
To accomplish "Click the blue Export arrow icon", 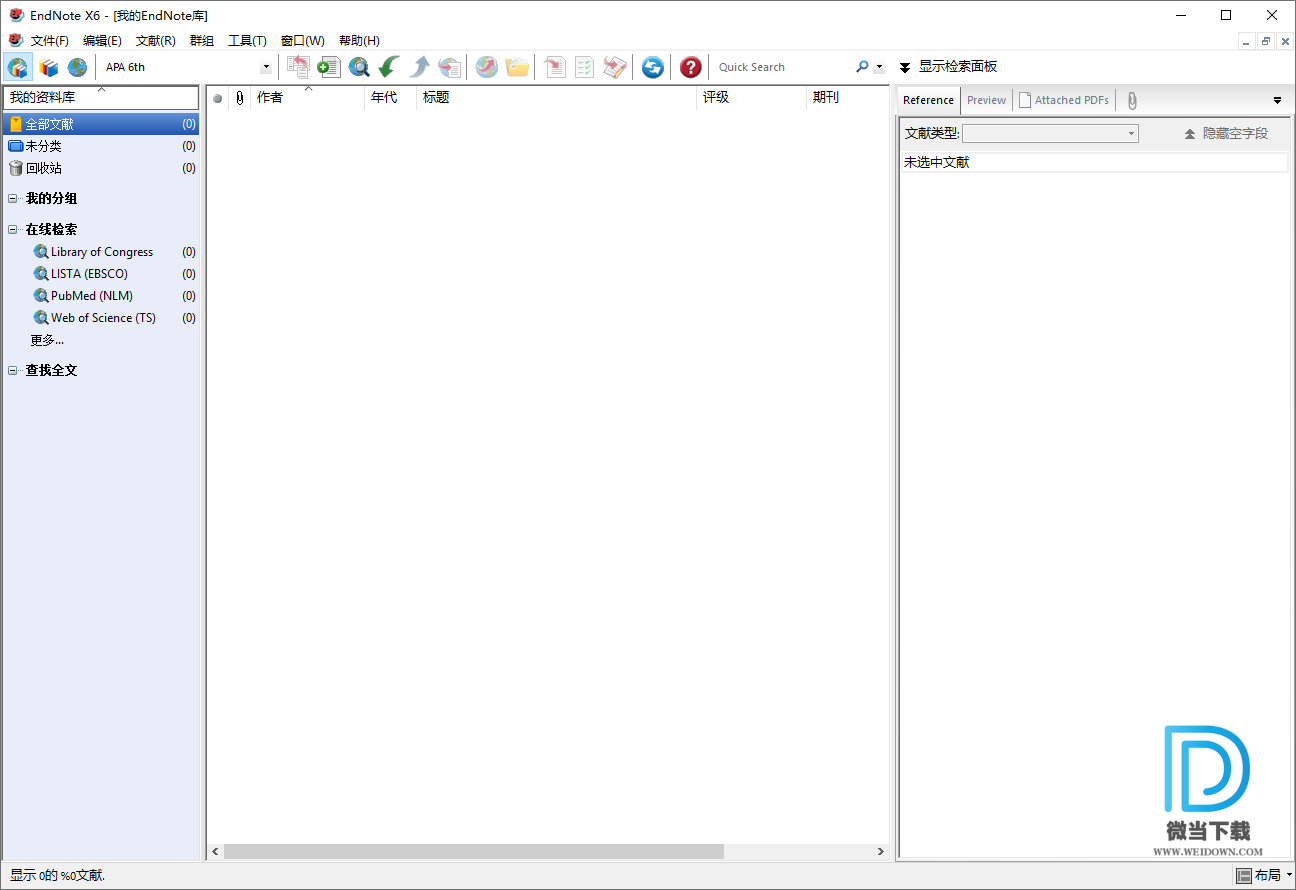I will [x=420, y=67].
